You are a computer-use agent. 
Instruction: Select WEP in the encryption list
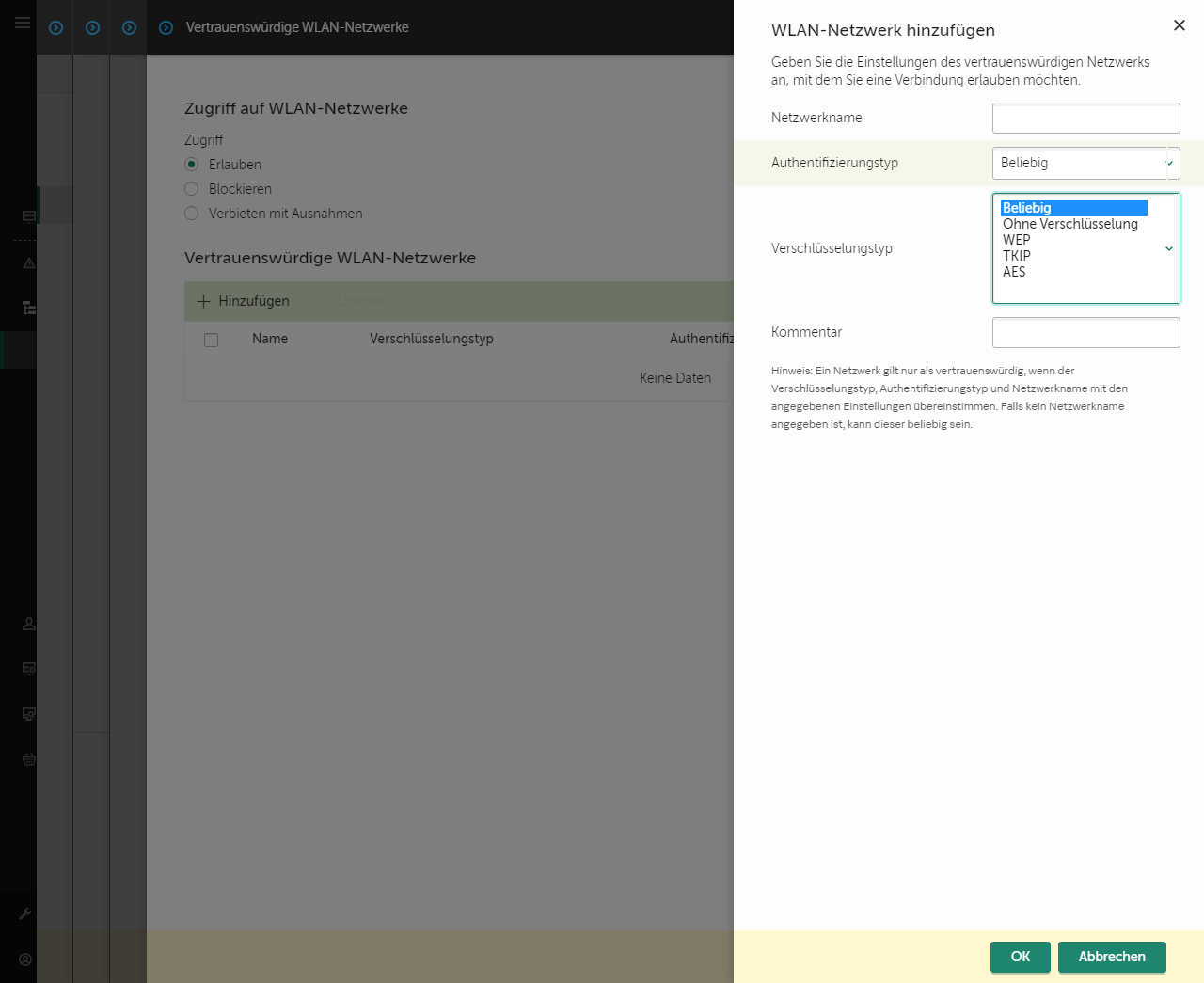click(1016, 240)
